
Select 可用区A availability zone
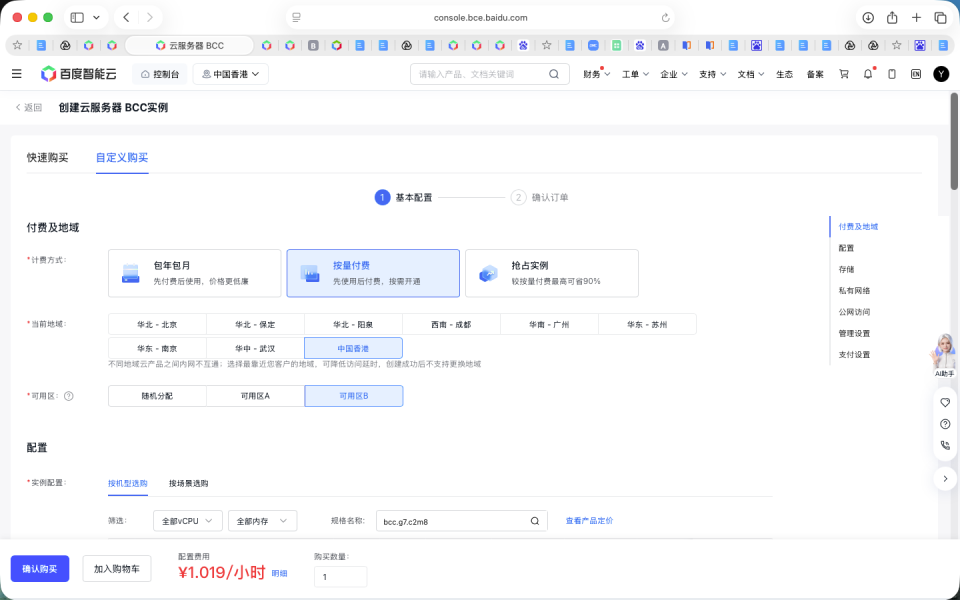pos(255,396)
